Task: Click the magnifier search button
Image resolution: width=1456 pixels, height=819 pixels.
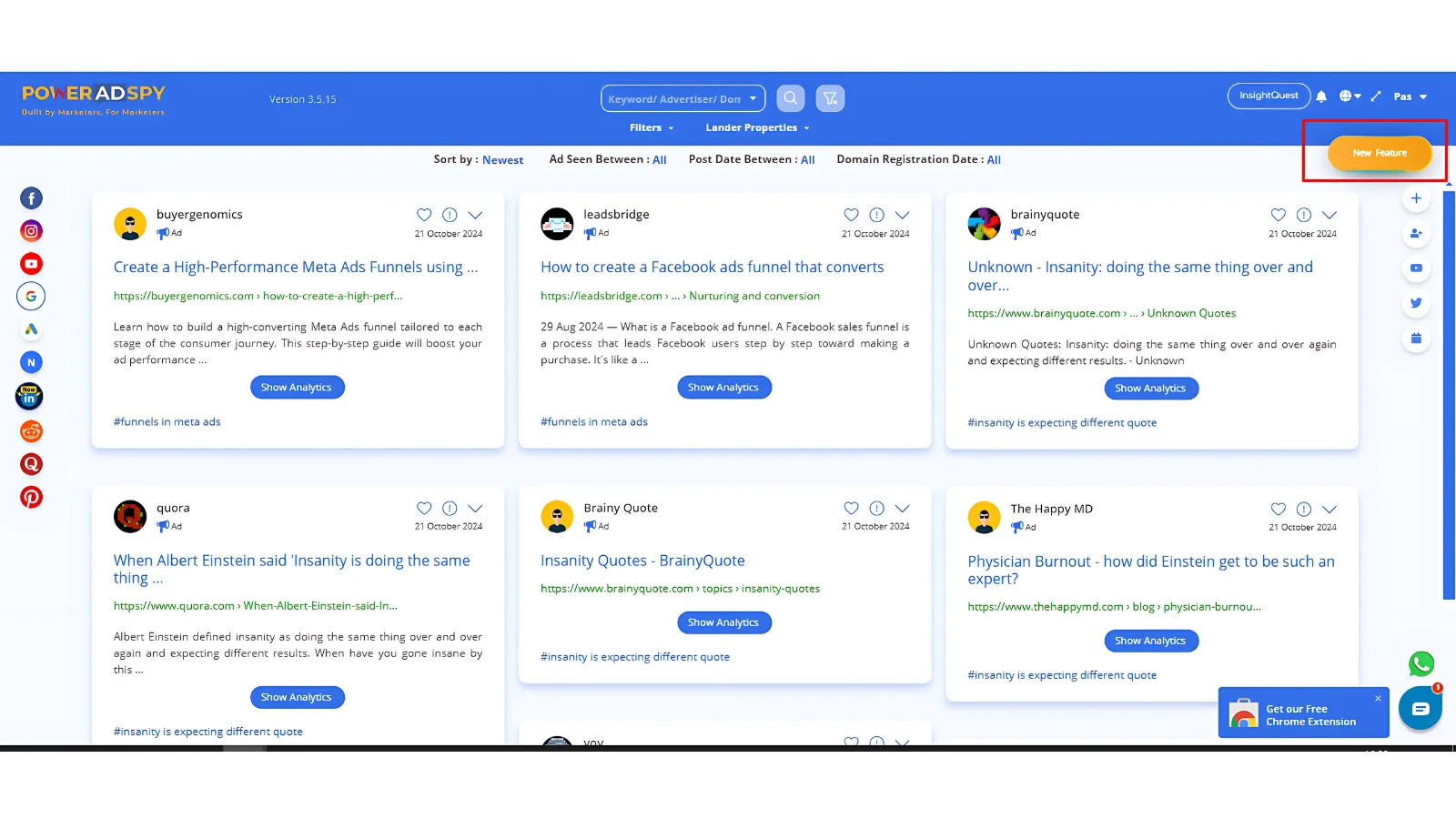Action: coord(791,98)
